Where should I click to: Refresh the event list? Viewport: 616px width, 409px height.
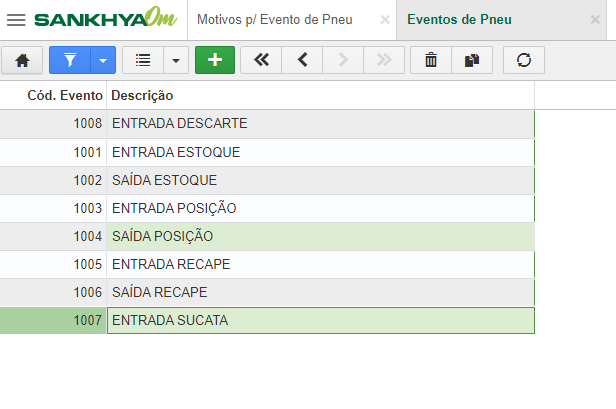[x=524, y=60]
